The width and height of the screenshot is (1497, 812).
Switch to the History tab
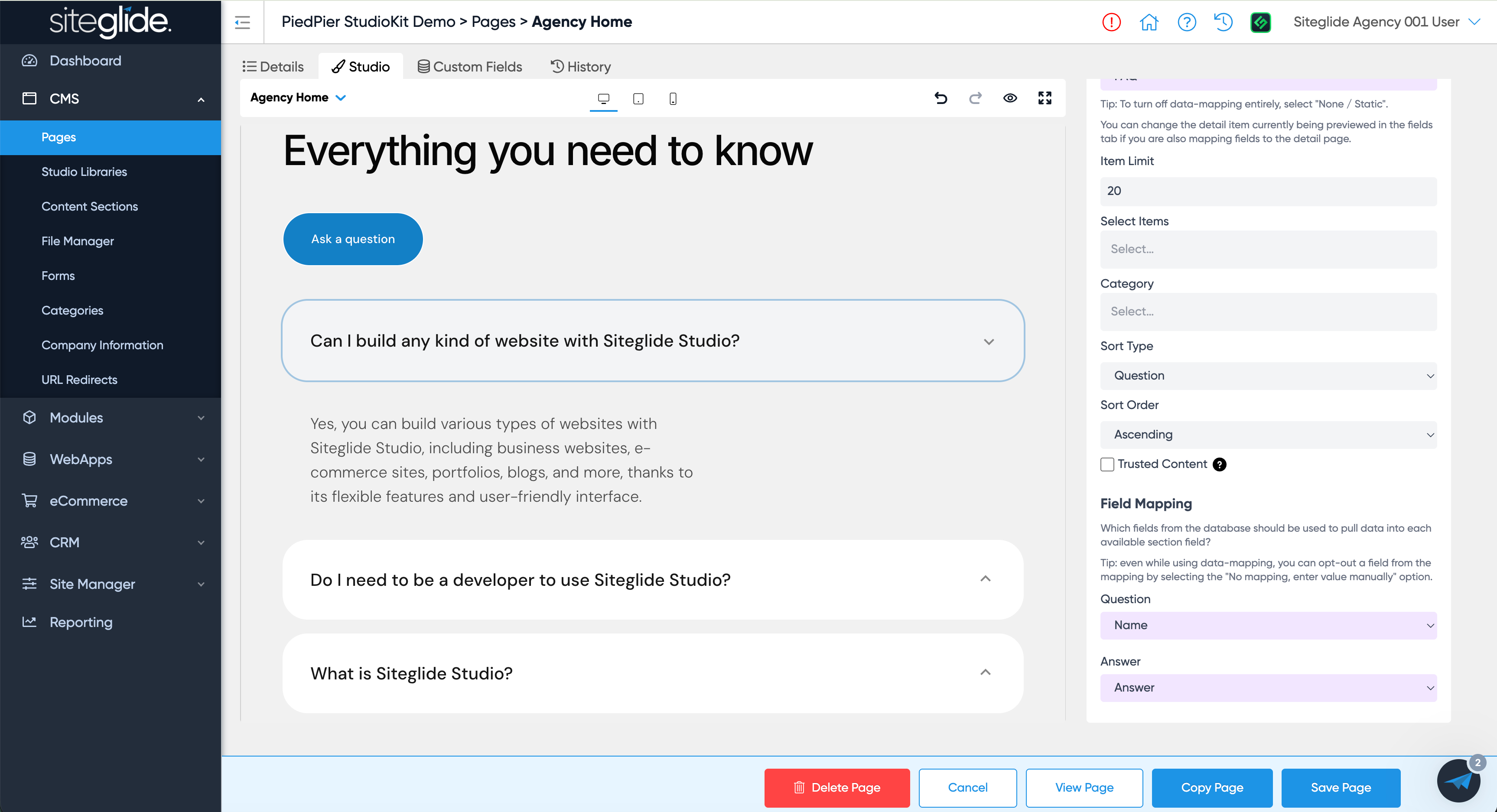click(x=580, y=67)
